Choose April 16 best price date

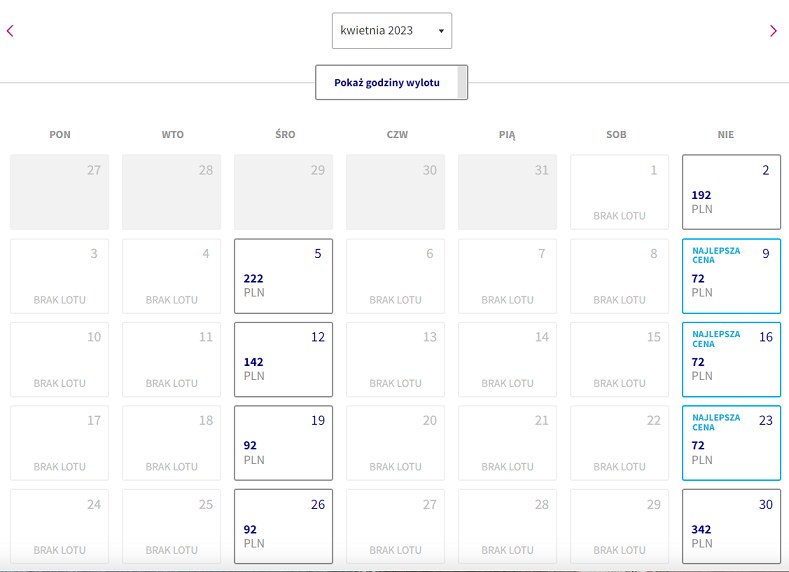point(731,360)
